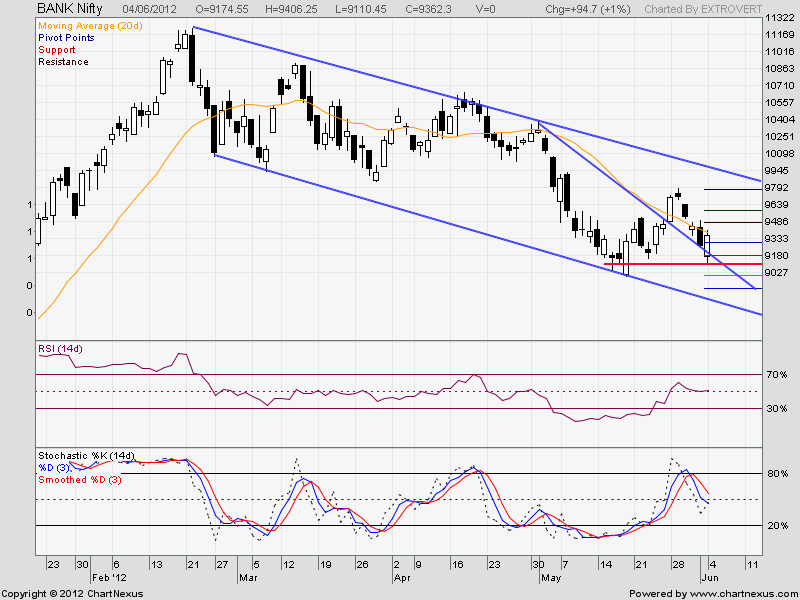The image size is (800, 600).
Task: Click the Resistance legend label
Action: pyautogui.click(x=63, y=61)
